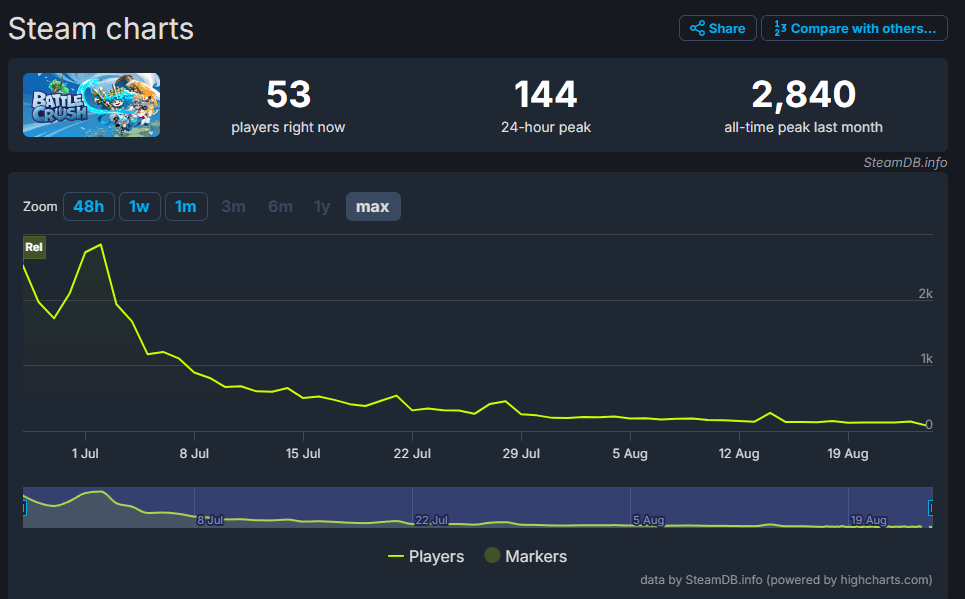965x599 pixels.
Task: Open Compare with others dialog
Action: 854,28
